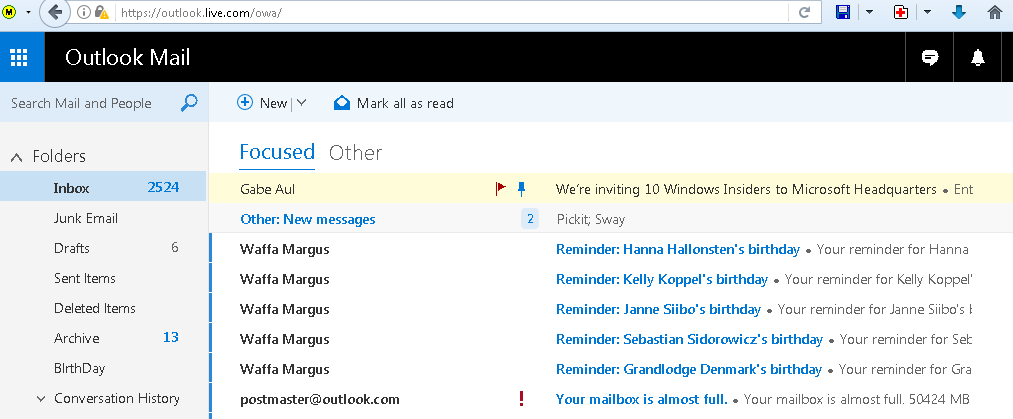This screenshot has height=419, width=1013.
Task: Select the Focused inbox tab
Action: [277, 152]
